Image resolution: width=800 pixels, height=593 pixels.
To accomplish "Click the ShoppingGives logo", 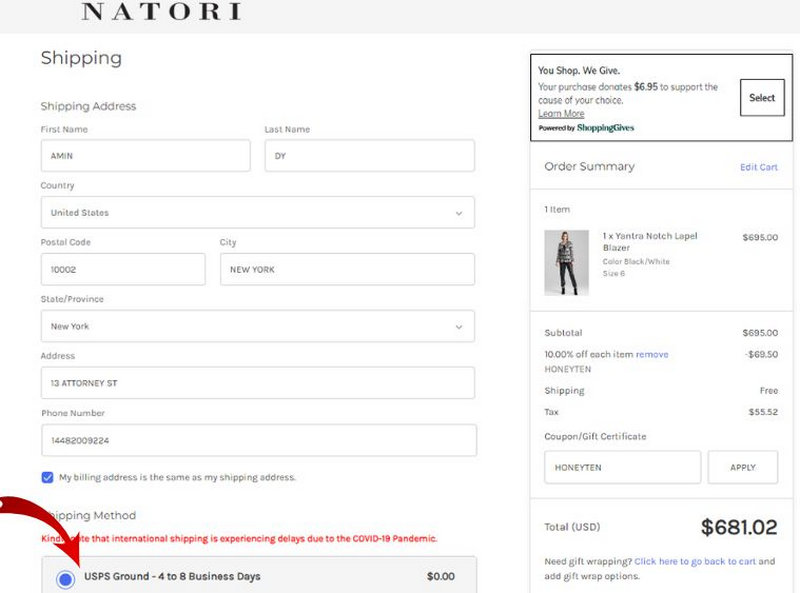I will click(x=605, y=128).
